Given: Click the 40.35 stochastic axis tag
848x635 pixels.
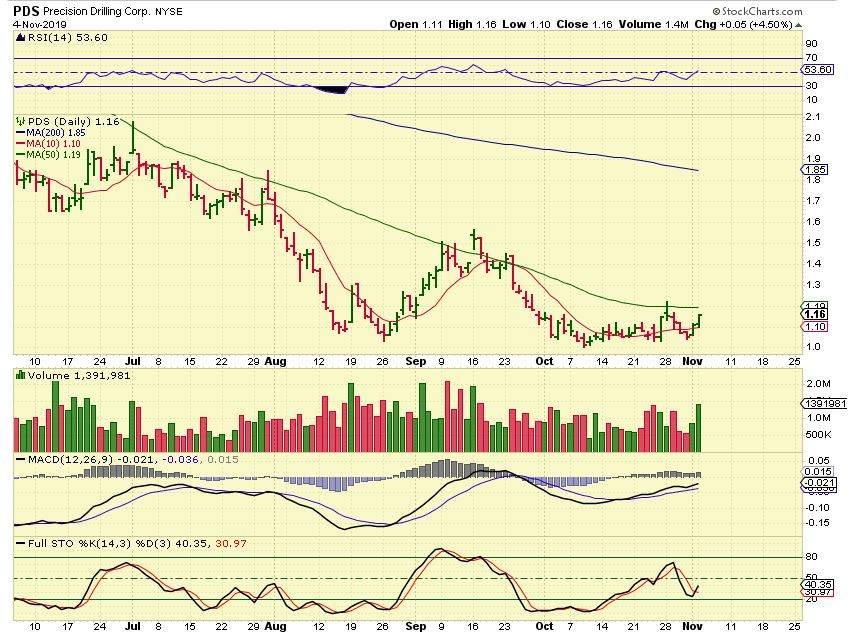Looking at the screenshot, I should [x=818, y=585].
